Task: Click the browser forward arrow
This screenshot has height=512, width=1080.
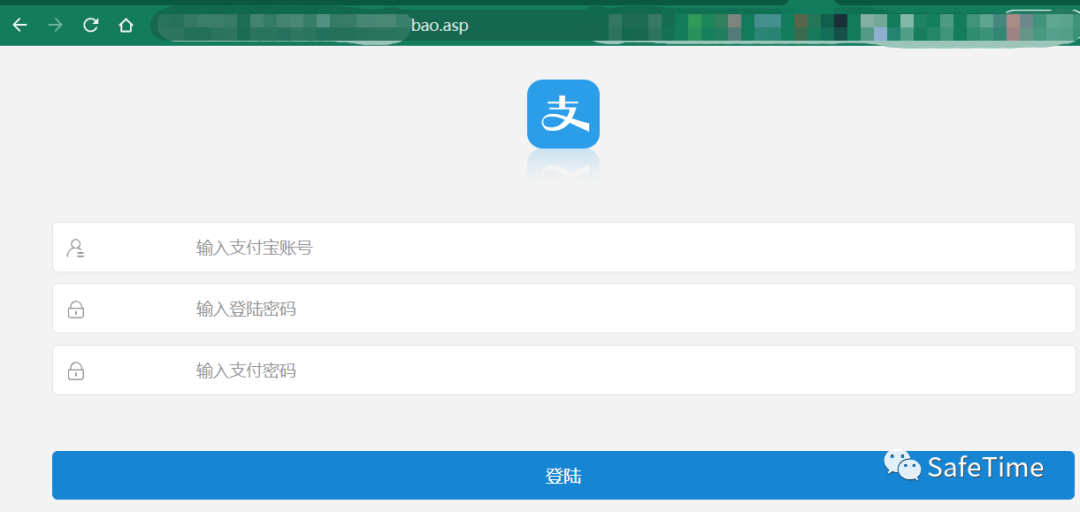Action: (55, 25)
